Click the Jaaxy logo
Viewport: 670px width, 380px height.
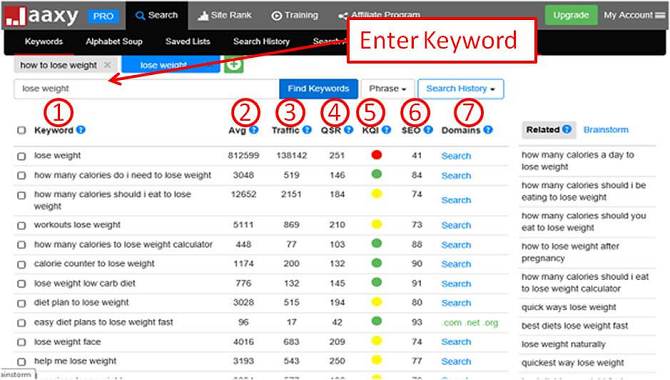41,16
